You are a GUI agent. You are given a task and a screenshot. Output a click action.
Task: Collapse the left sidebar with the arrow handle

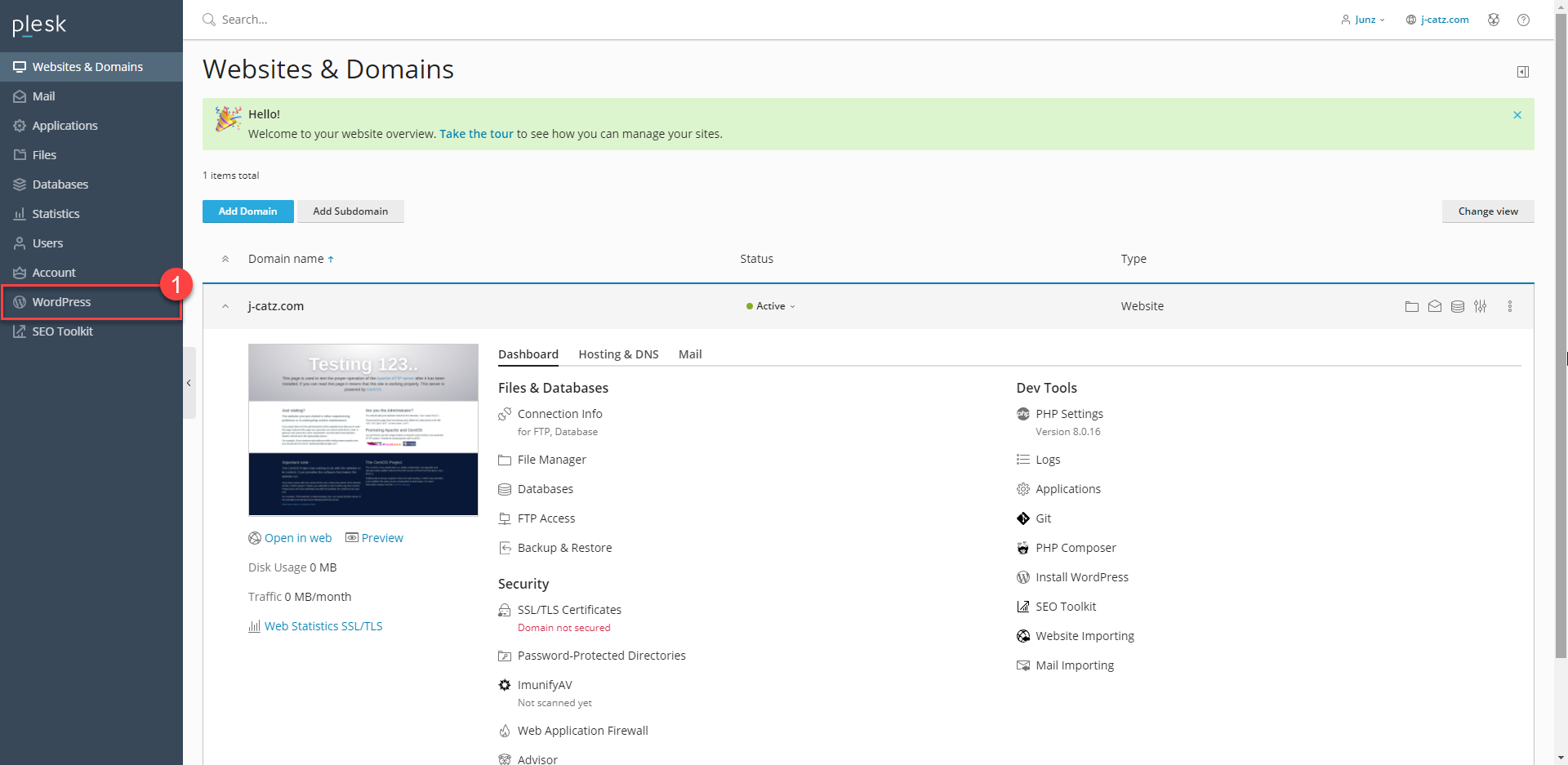pyautogui.click(x=189, y=383)
